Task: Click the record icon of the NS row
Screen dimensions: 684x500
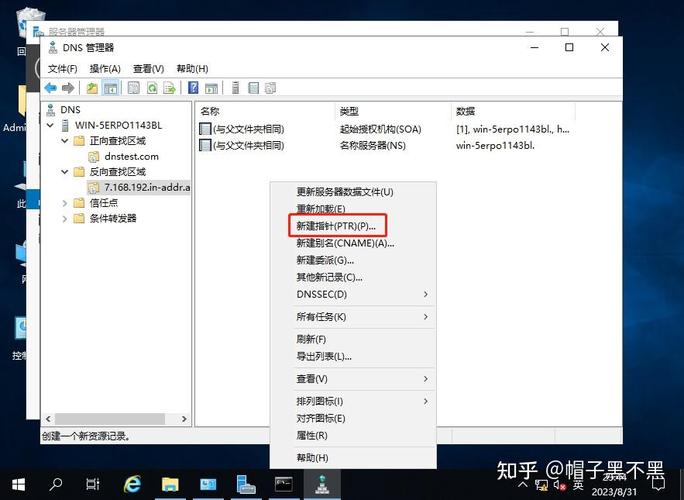Action: 205,145
